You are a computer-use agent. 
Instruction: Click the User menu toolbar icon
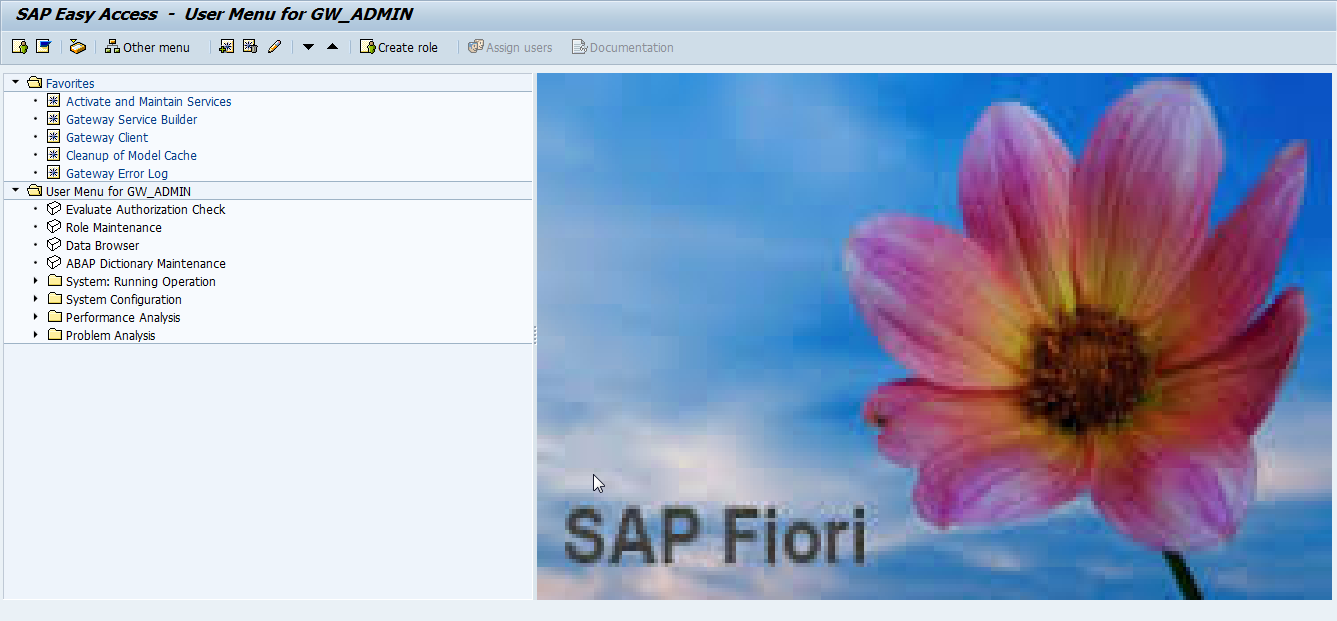pos(20,47)
